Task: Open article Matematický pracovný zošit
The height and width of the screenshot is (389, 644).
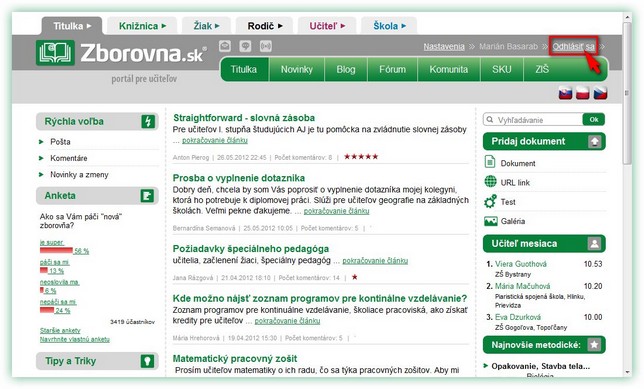Action: coord(235,359)
